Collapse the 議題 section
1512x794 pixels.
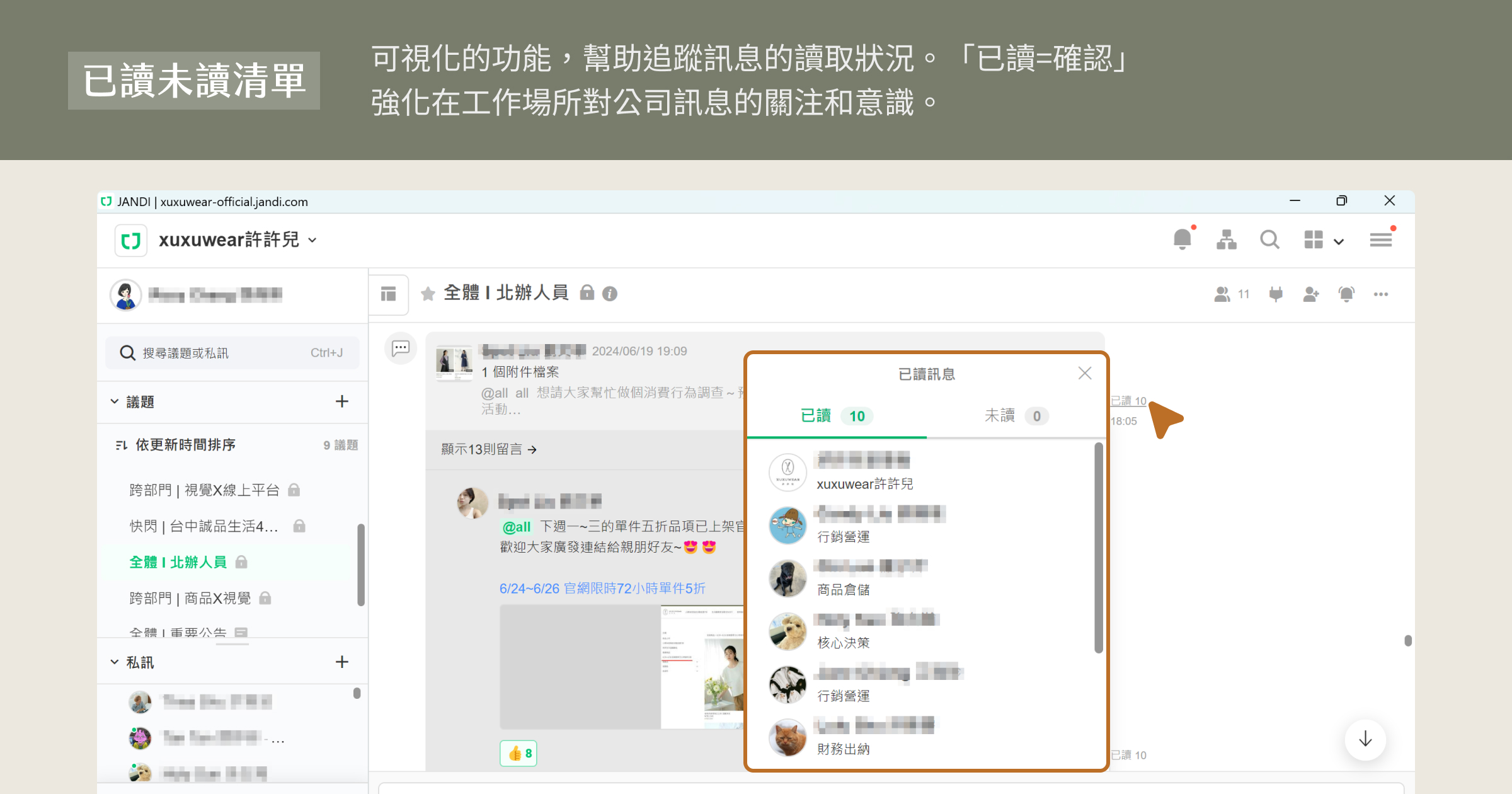click(115, 401)
